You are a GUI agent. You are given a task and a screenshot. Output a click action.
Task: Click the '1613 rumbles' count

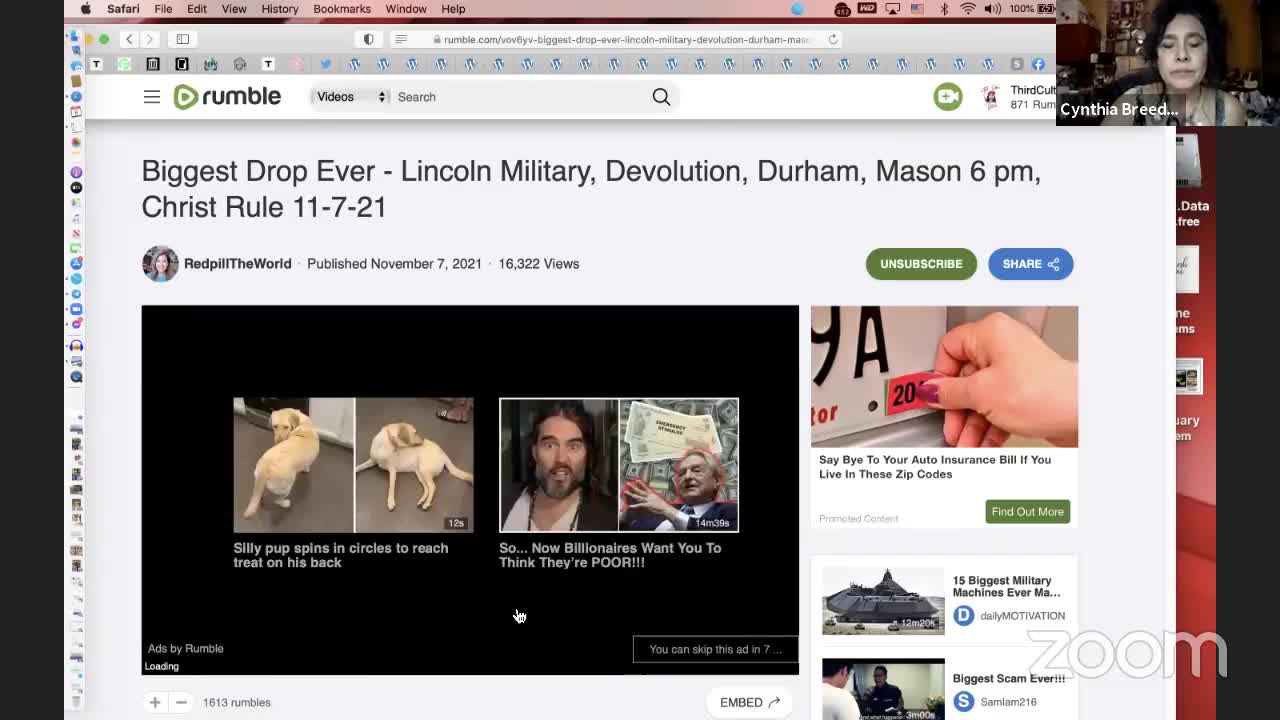[237, 702]
